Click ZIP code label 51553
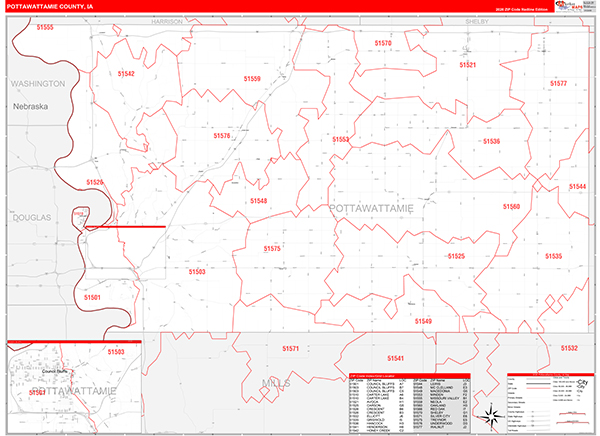 (x=341, y=140)
